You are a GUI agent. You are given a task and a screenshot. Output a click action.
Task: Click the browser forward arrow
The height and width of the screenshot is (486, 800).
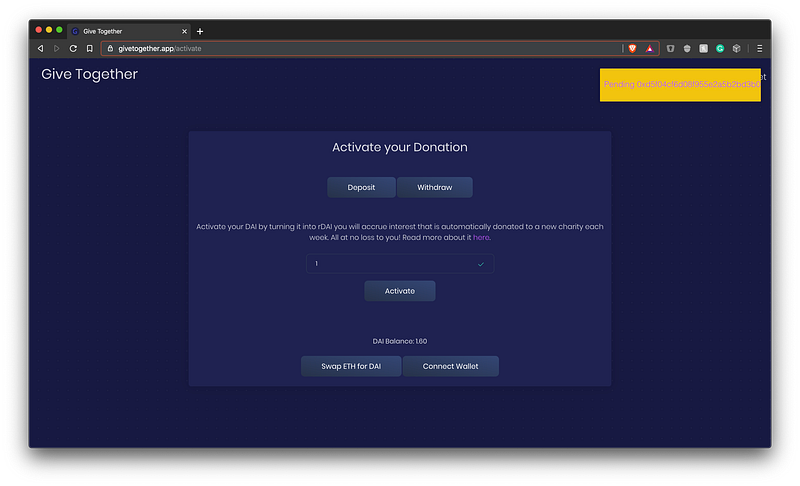coord(57,48)
